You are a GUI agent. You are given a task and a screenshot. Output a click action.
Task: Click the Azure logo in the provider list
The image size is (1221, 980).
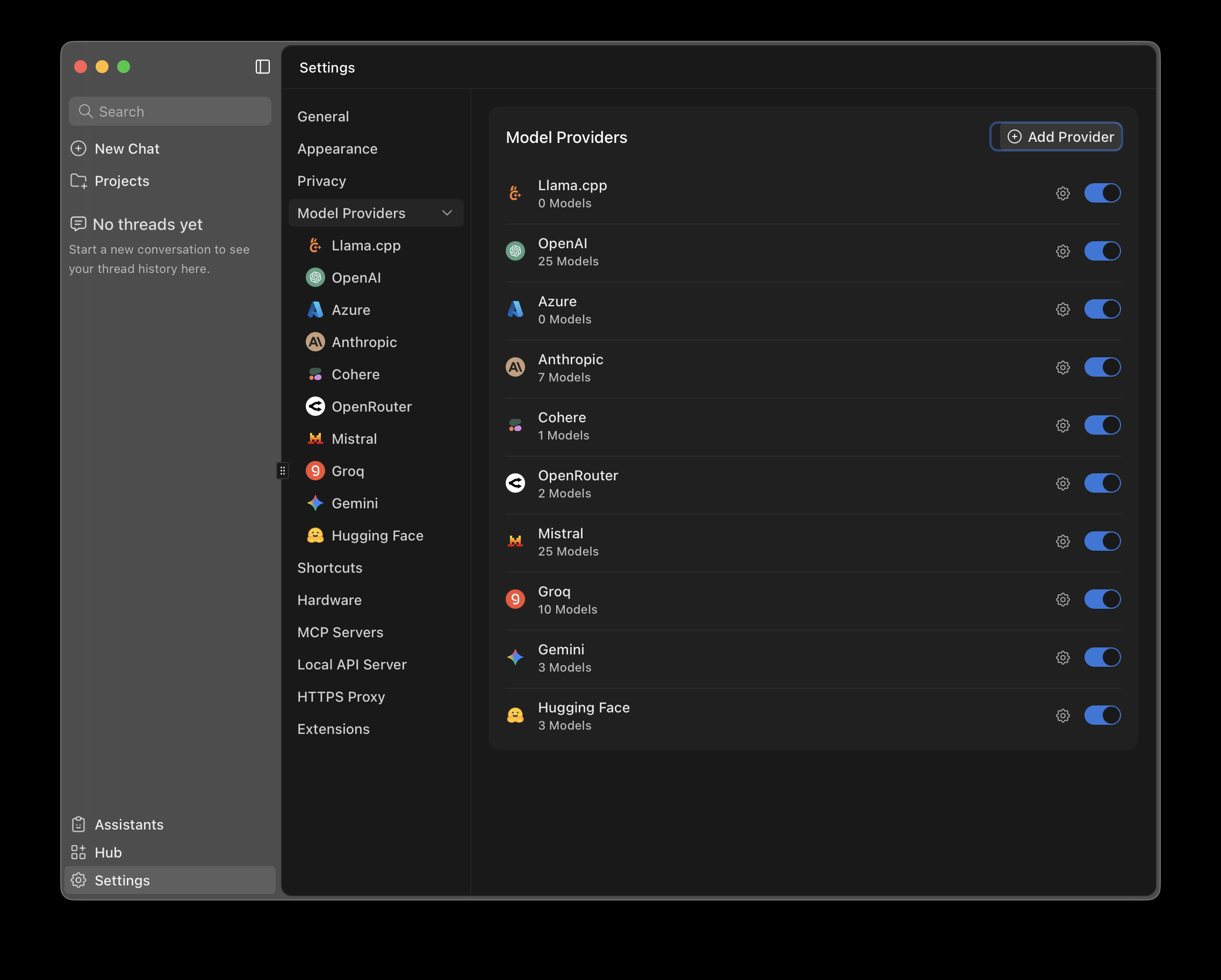515,309
